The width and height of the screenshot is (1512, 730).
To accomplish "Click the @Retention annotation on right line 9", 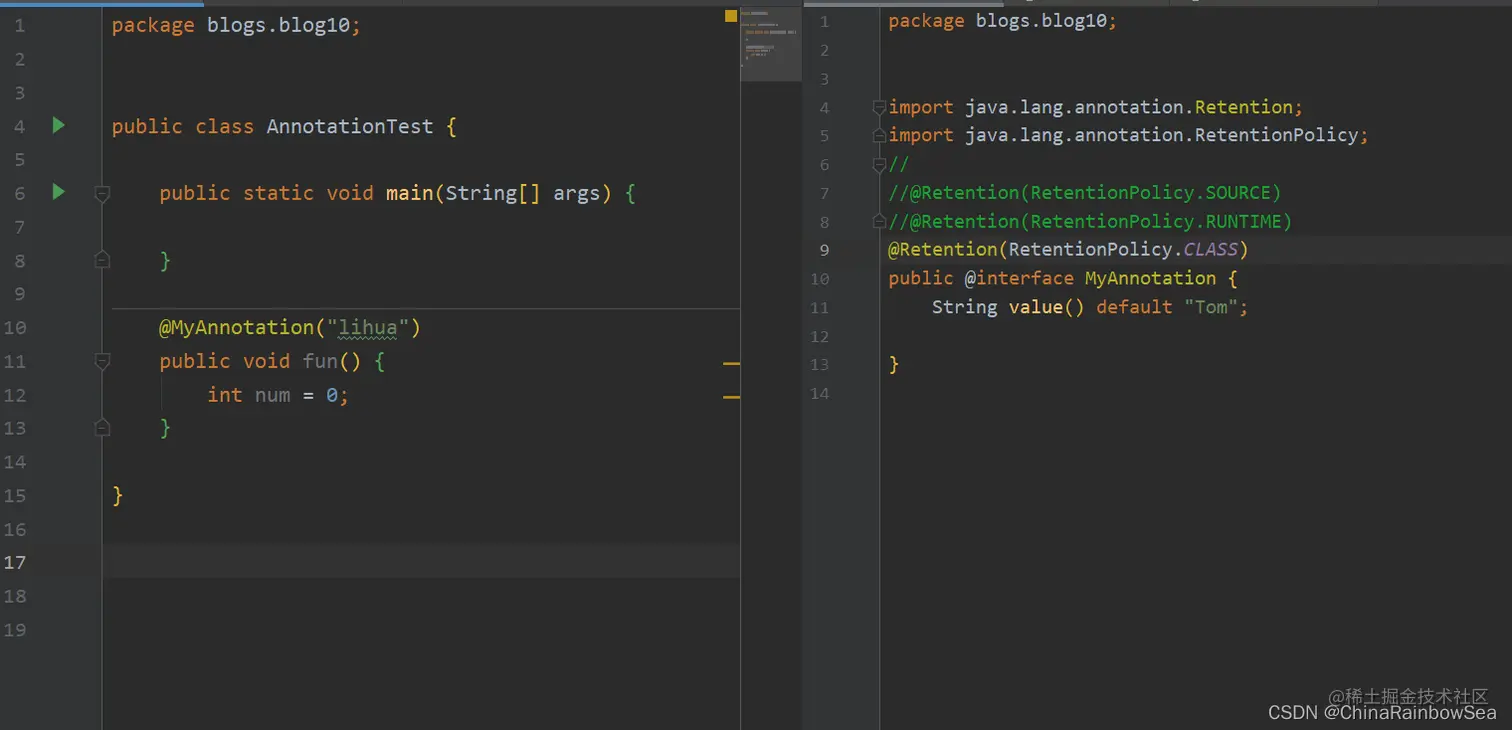I will (x=942, y=249).
